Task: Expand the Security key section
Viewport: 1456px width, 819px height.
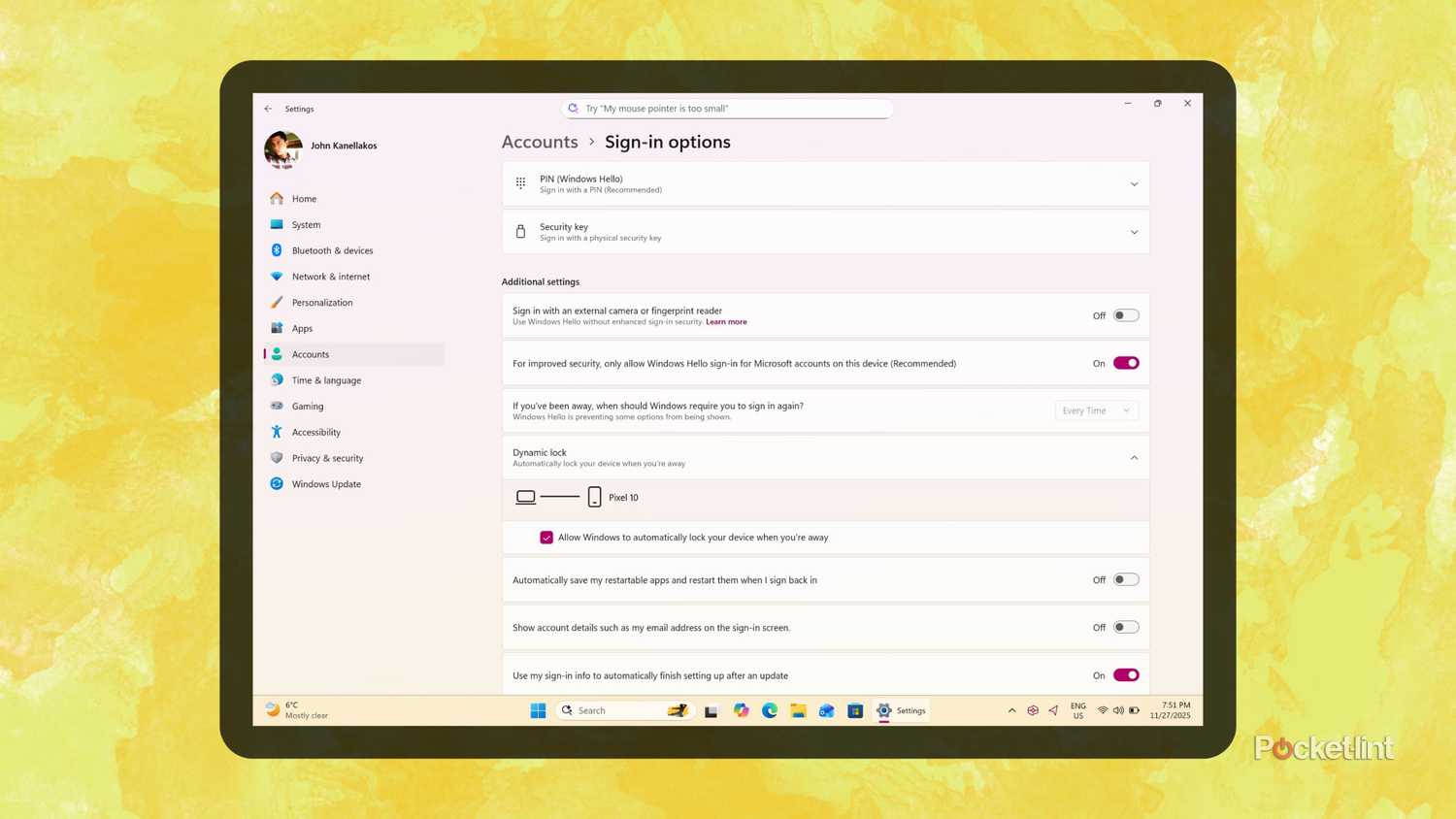Action: (1133, 232)
